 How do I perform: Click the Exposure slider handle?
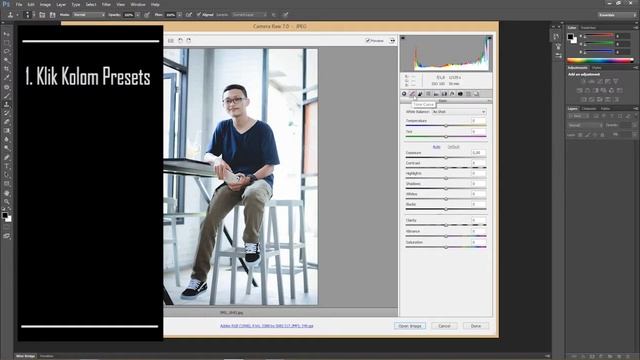click(x=446, y=157)
